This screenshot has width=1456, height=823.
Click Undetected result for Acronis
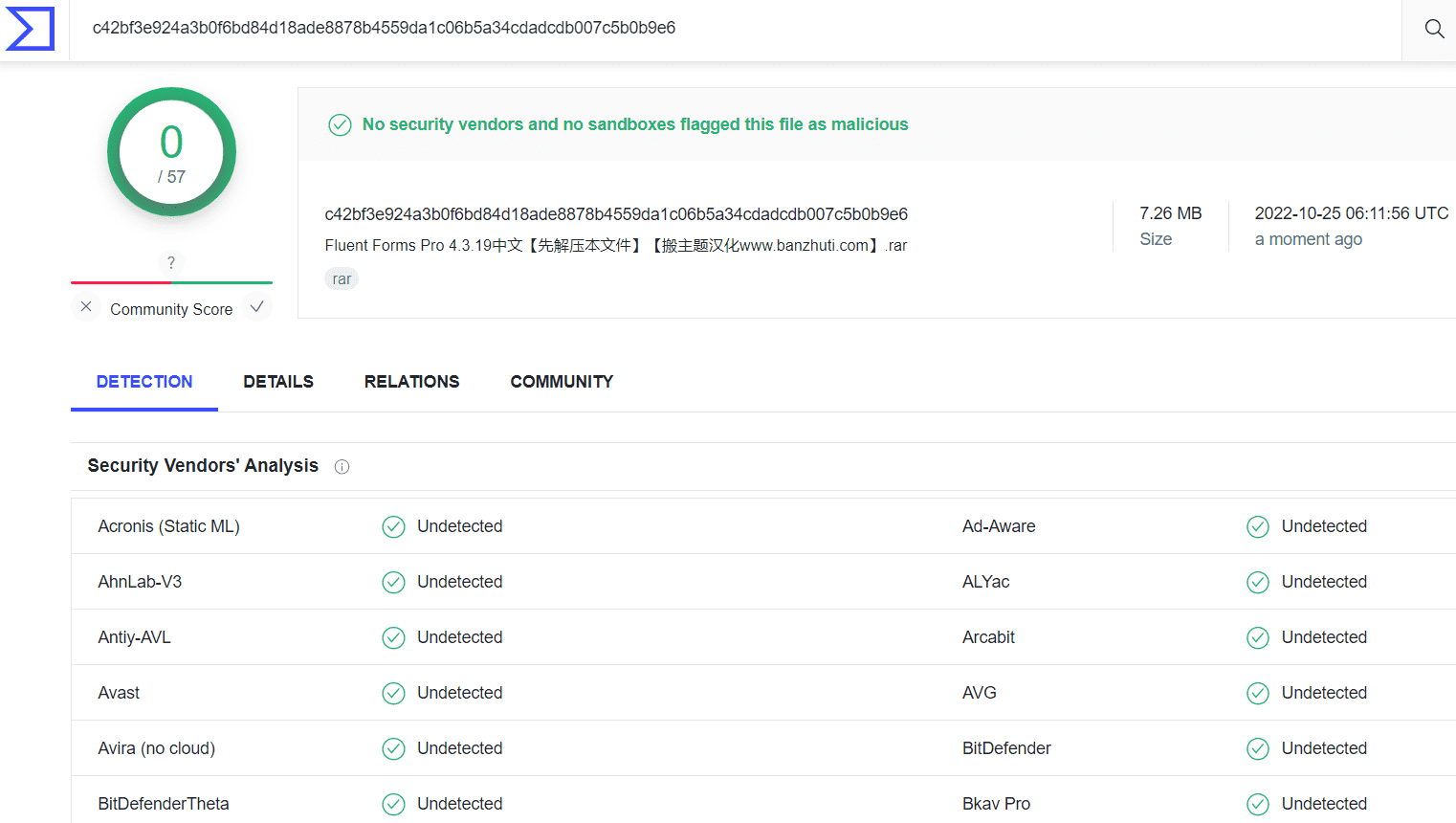(459, 526)
